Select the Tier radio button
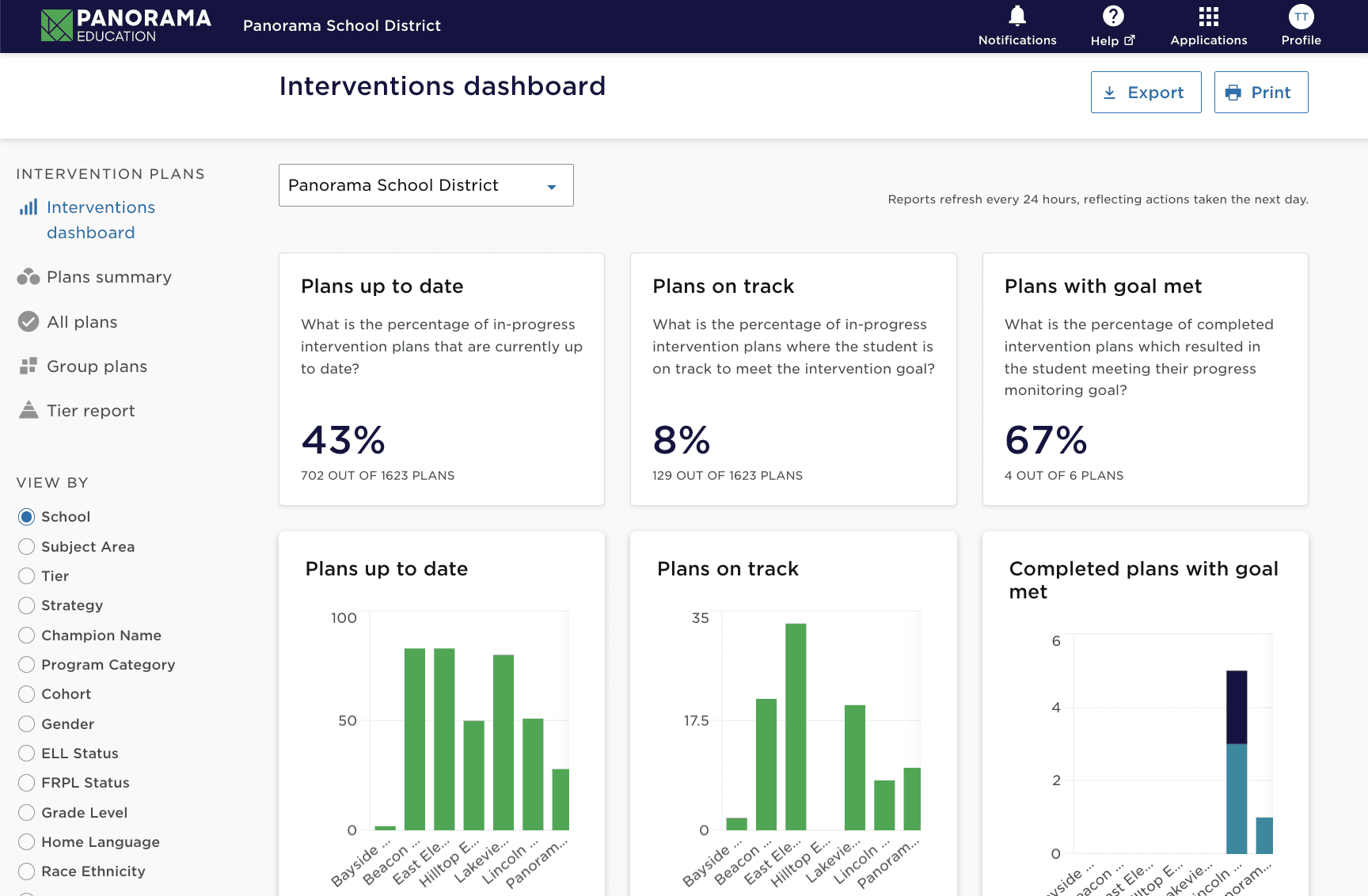1368x896 pixels. pos(26,576)
